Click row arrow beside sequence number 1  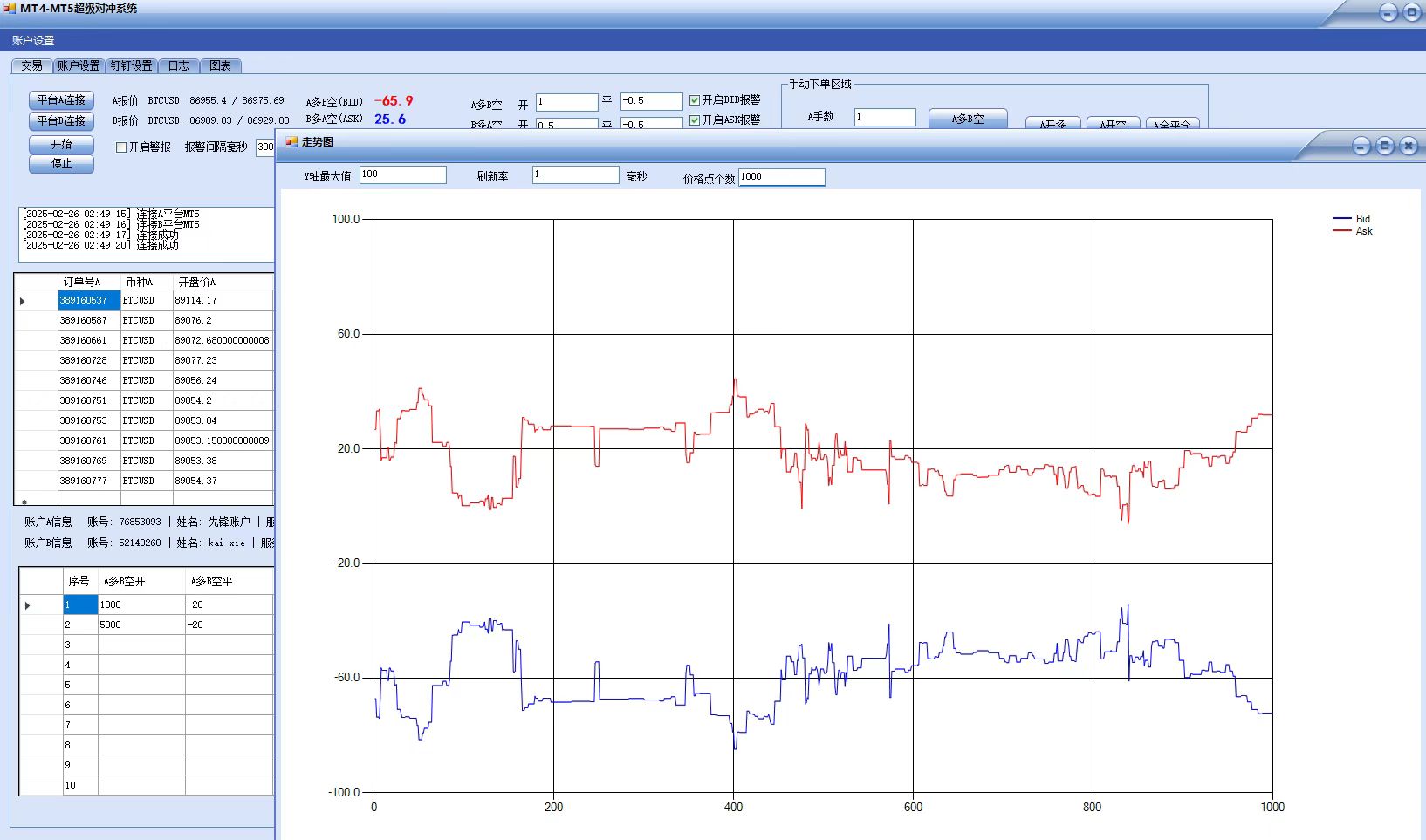(x=28, y=605)
